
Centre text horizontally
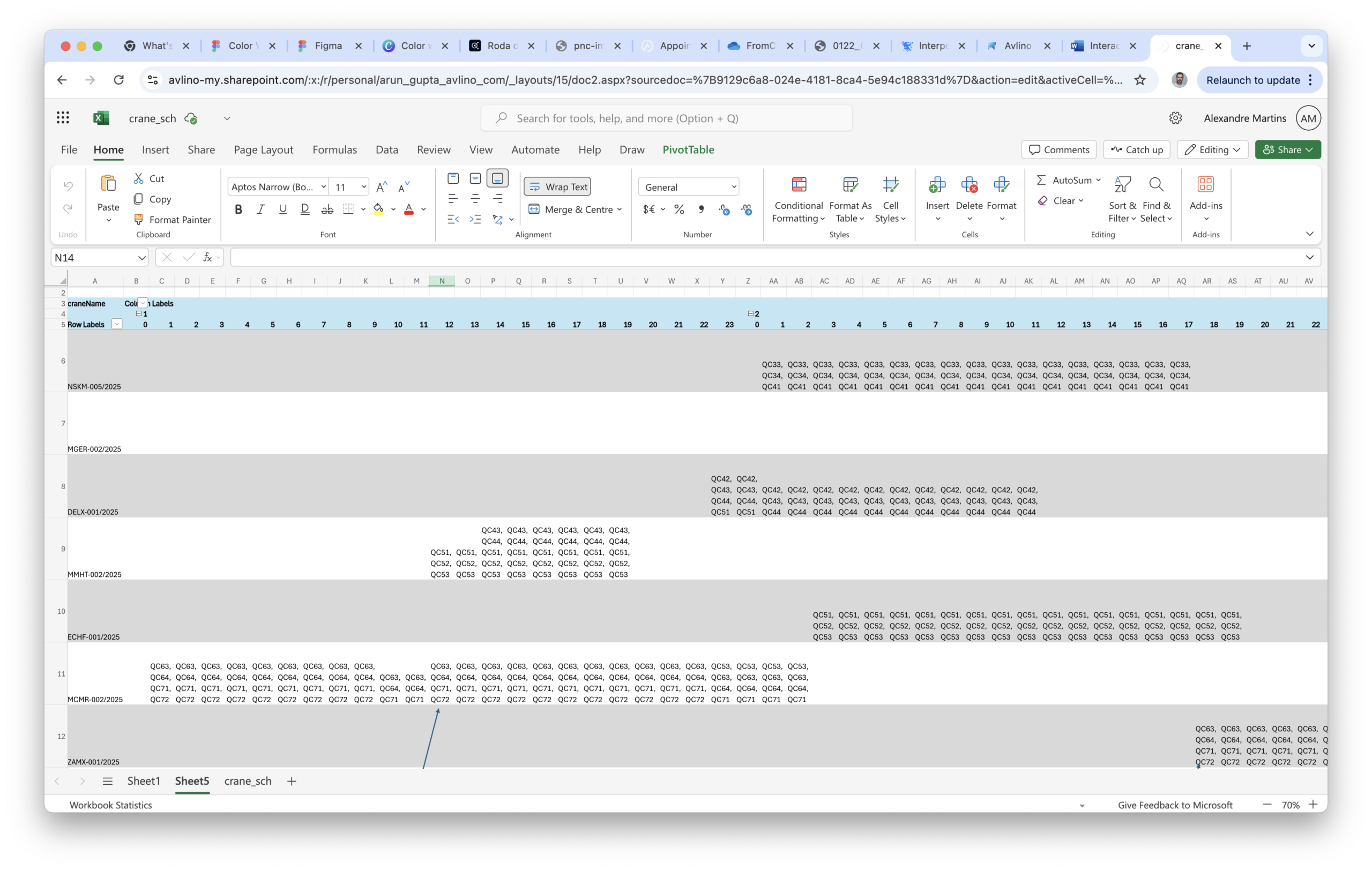475,199
